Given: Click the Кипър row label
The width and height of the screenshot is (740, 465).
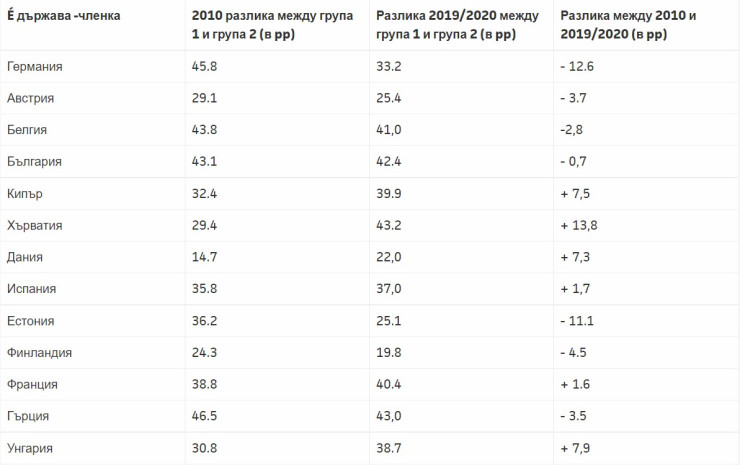Looking at the screenshot, I should [x=25, y=193].
